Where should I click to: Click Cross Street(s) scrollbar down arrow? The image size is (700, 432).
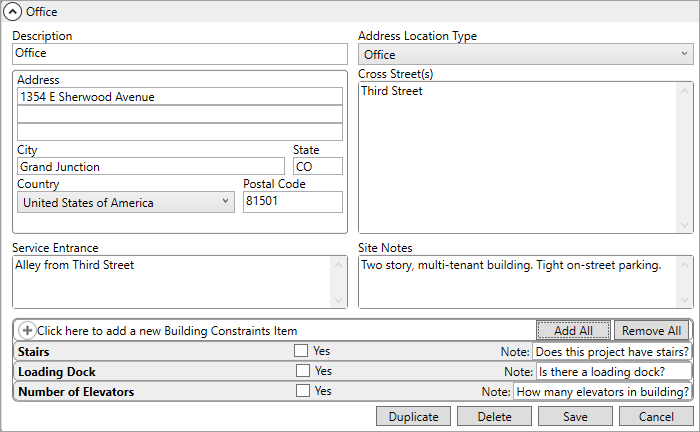pos(684,224)
